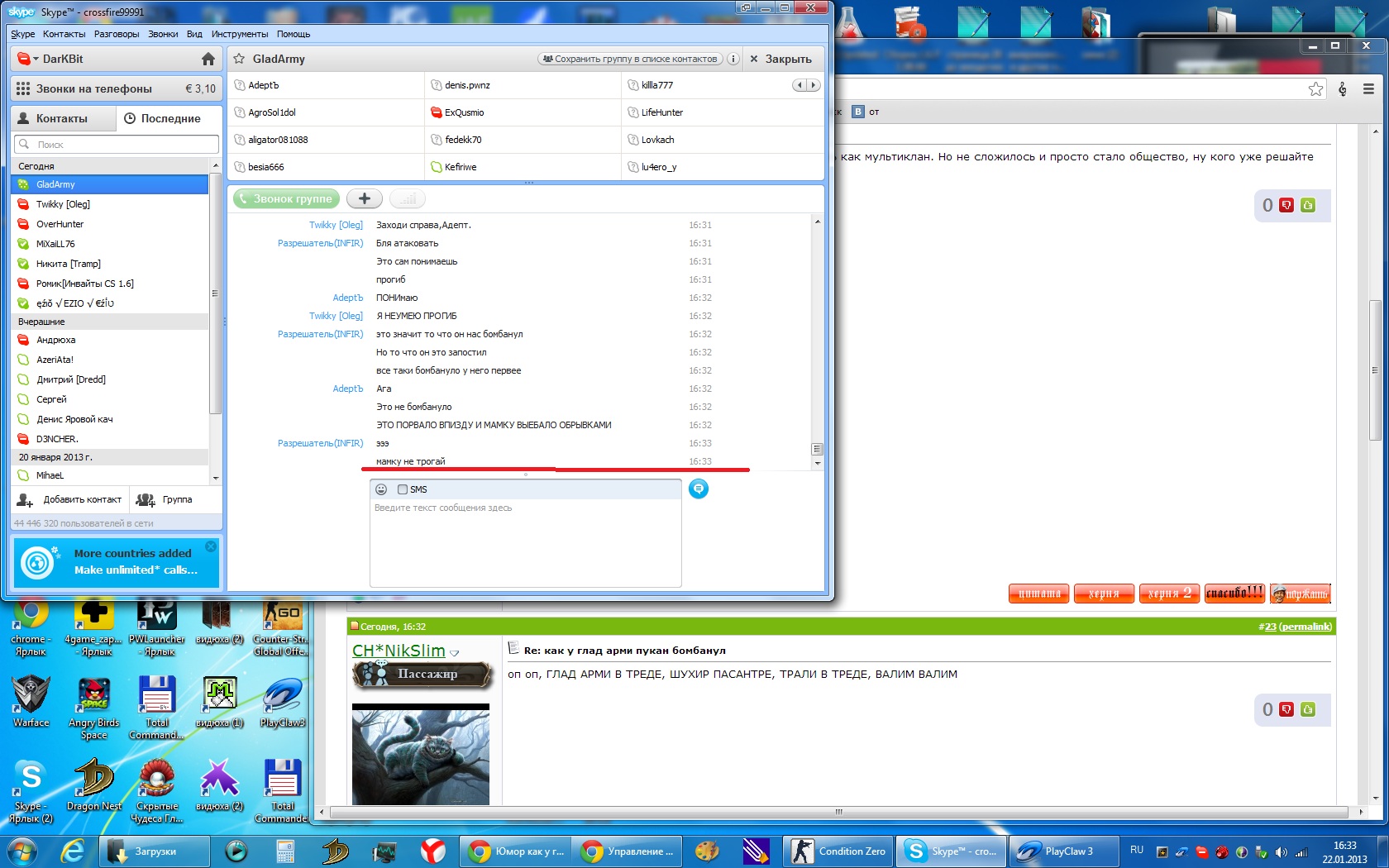Bookmark the page with the browser star icon
The width and height of the screenshot is (1389, 868).
1315,89
